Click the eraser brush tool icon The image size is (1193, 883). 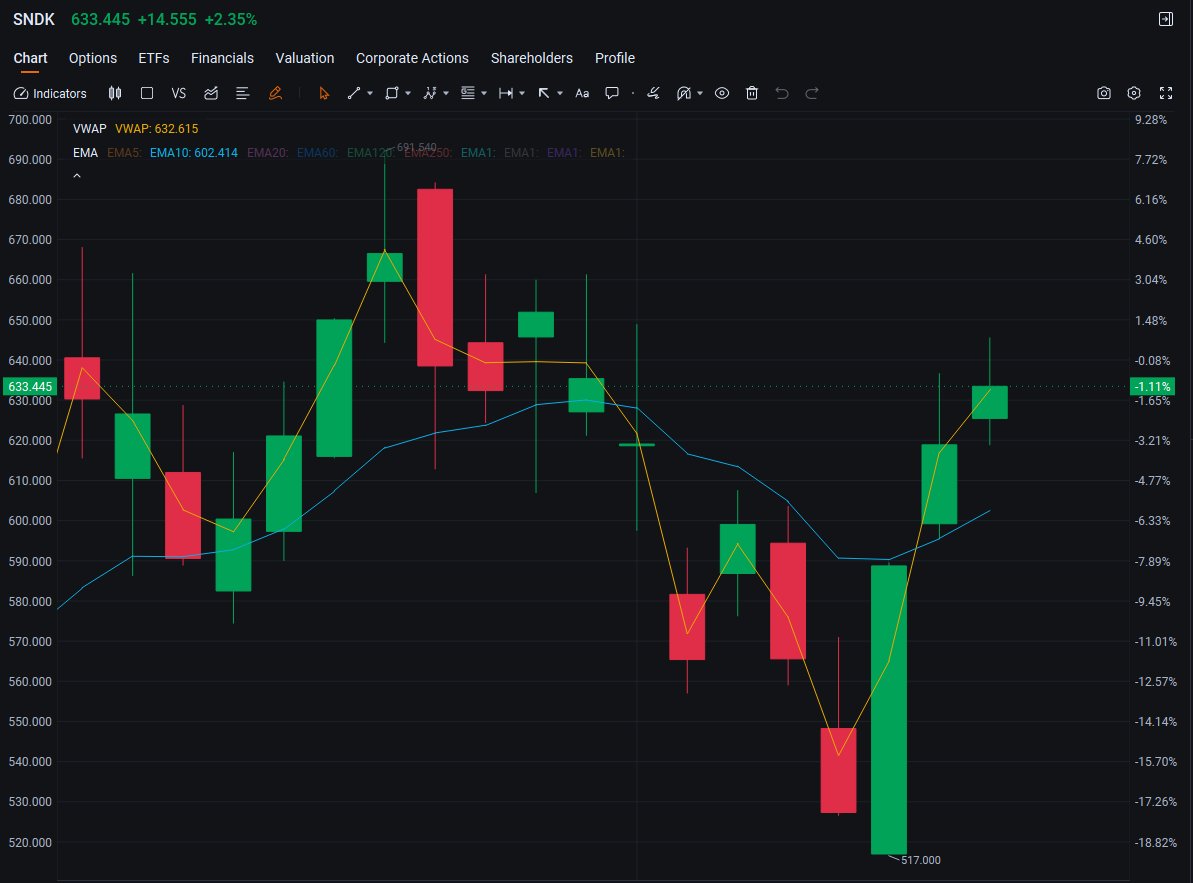coord(653,94)
